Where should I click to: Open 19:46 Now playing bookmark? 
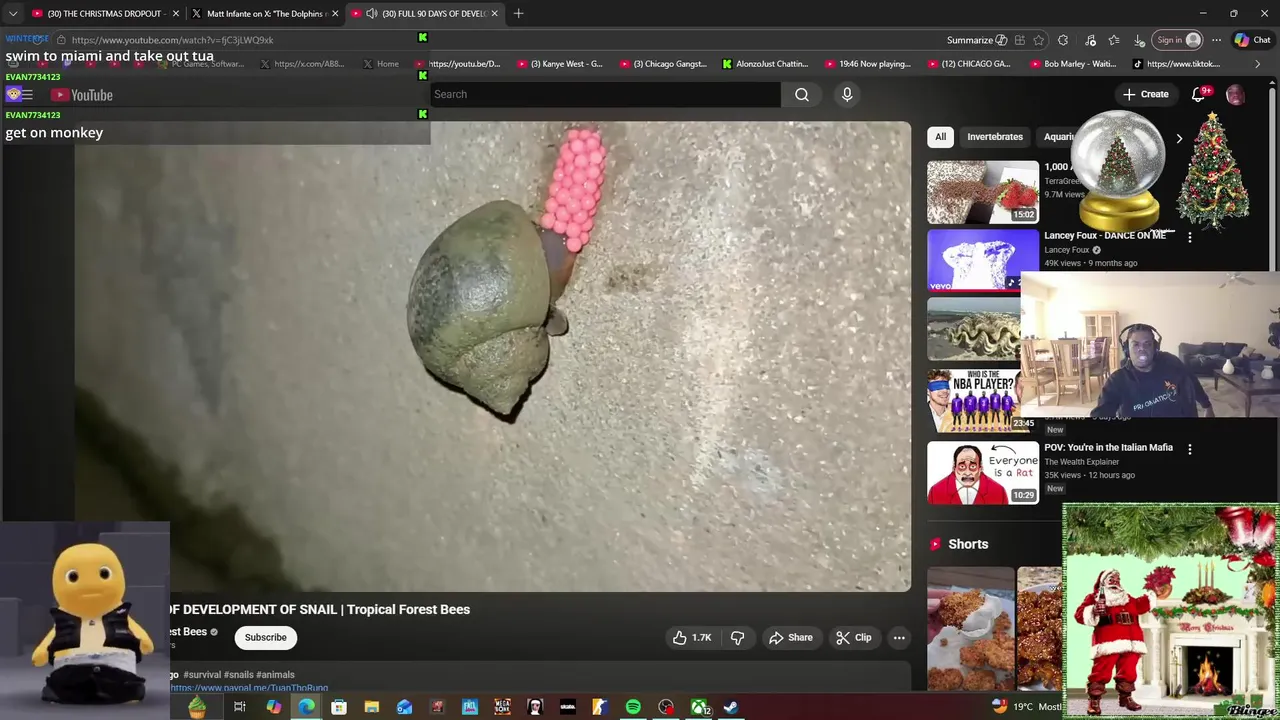pyautogui.click(x=868, y=64)
